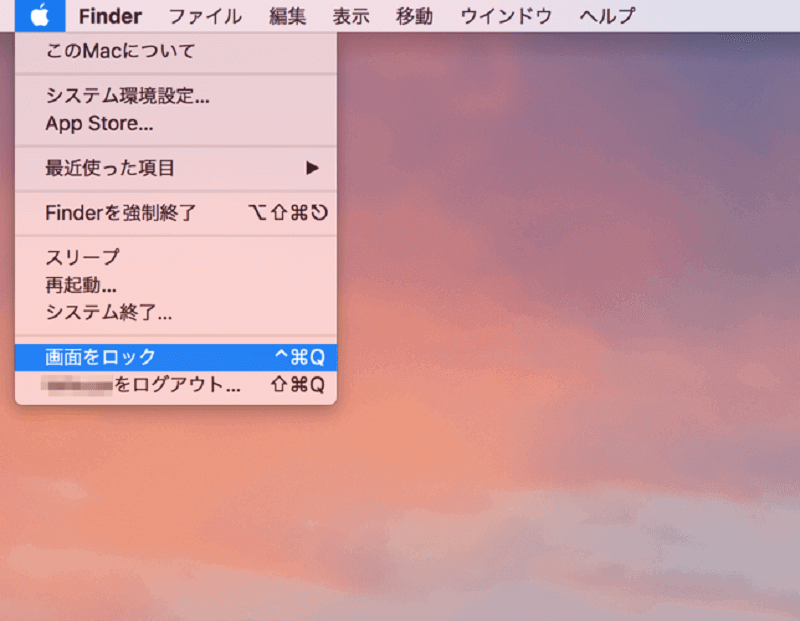This screenshot has width=800, height=621.
Task: Expand the 最近使った項目 submenu
Action: point(176,168)
